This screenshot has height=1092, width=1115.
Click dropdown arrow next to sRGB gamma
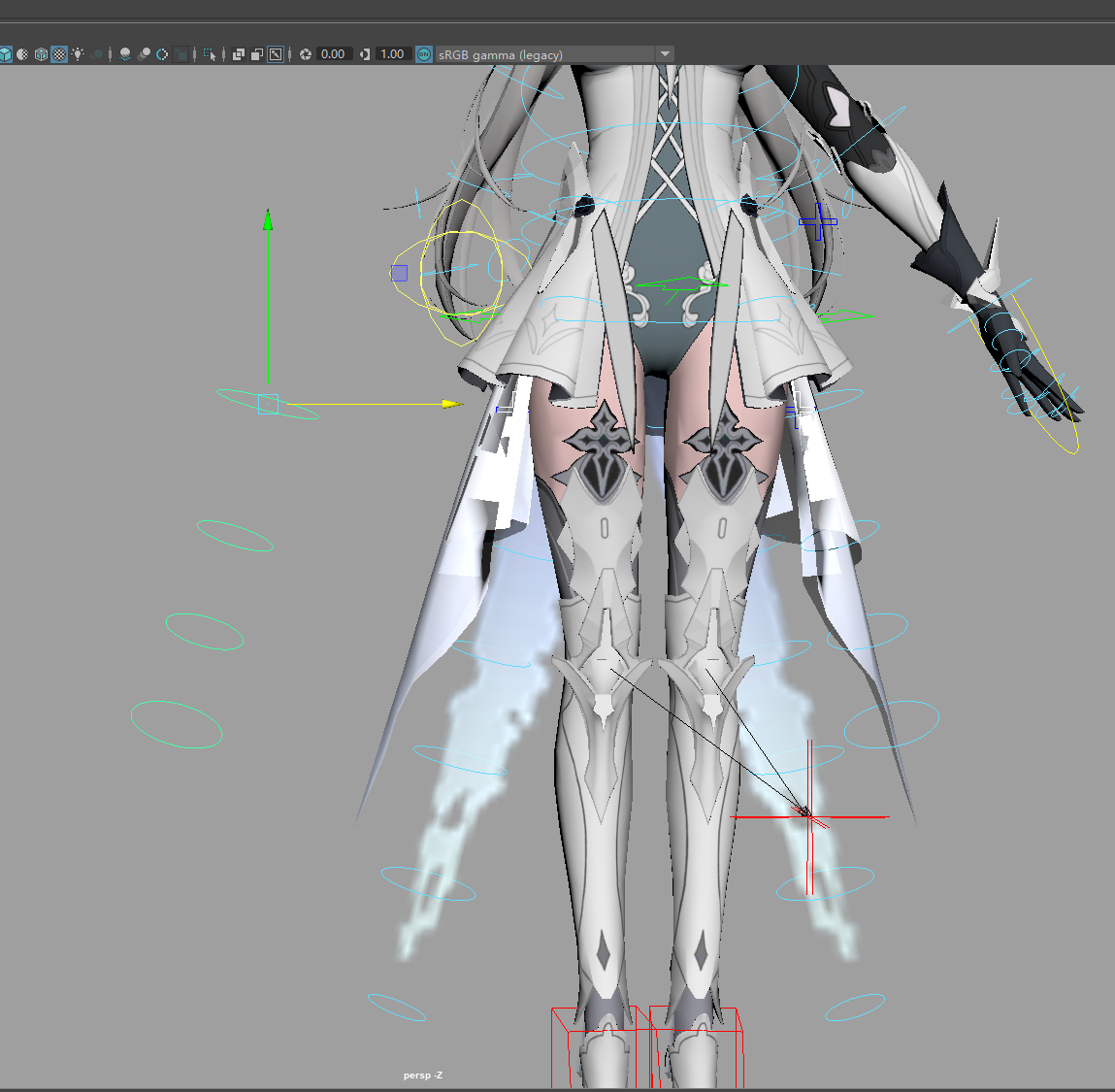665,54
